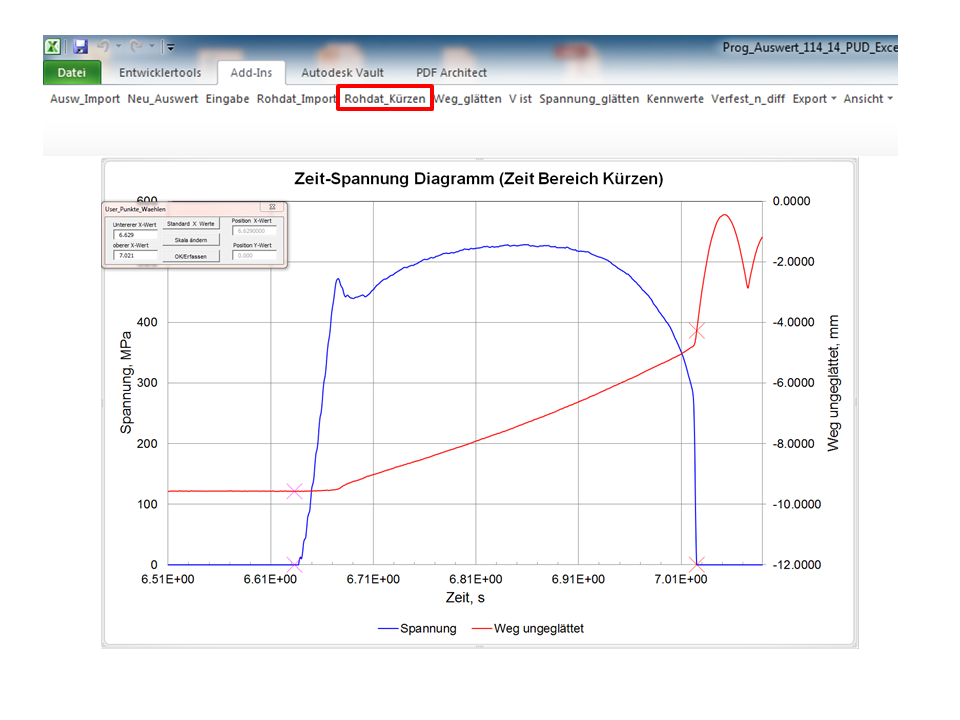Click the 6.51E+00 x-axis tick label
960x720 pixels.
click(x=168, y=579)
